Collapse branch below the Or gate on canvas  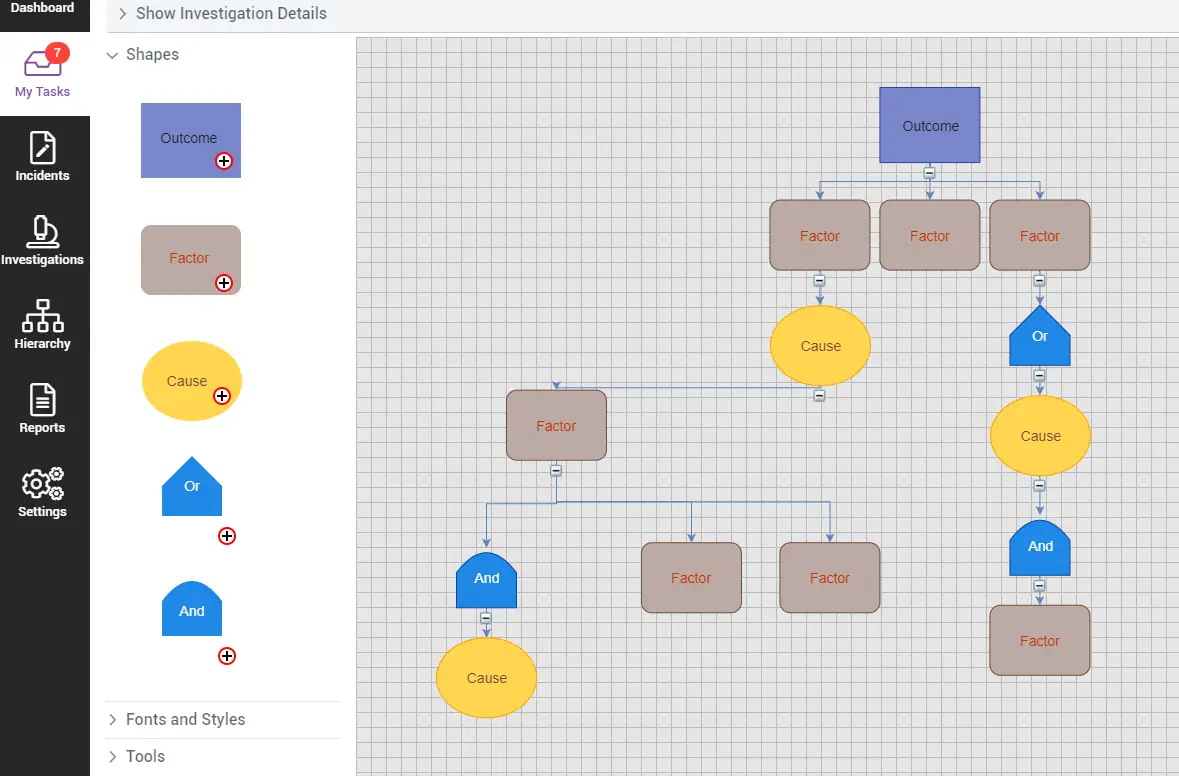[x=1039, y=375]
